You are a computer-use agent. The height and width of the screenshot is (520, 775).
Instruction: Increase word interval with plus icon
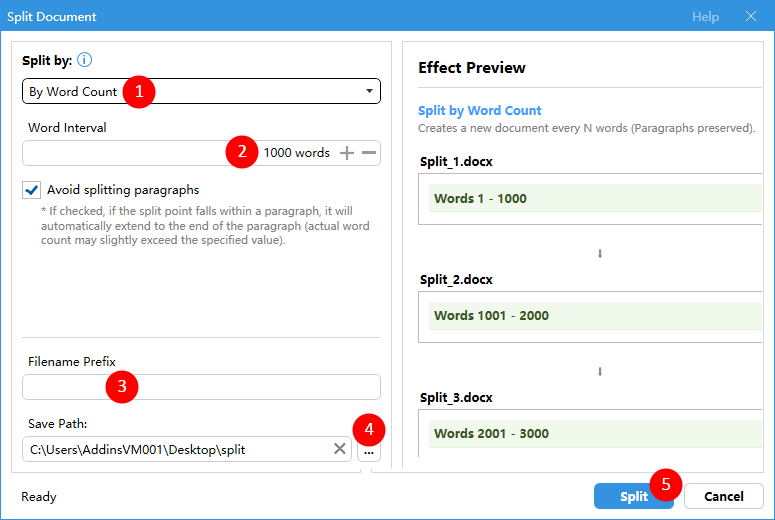coord(347,153)
